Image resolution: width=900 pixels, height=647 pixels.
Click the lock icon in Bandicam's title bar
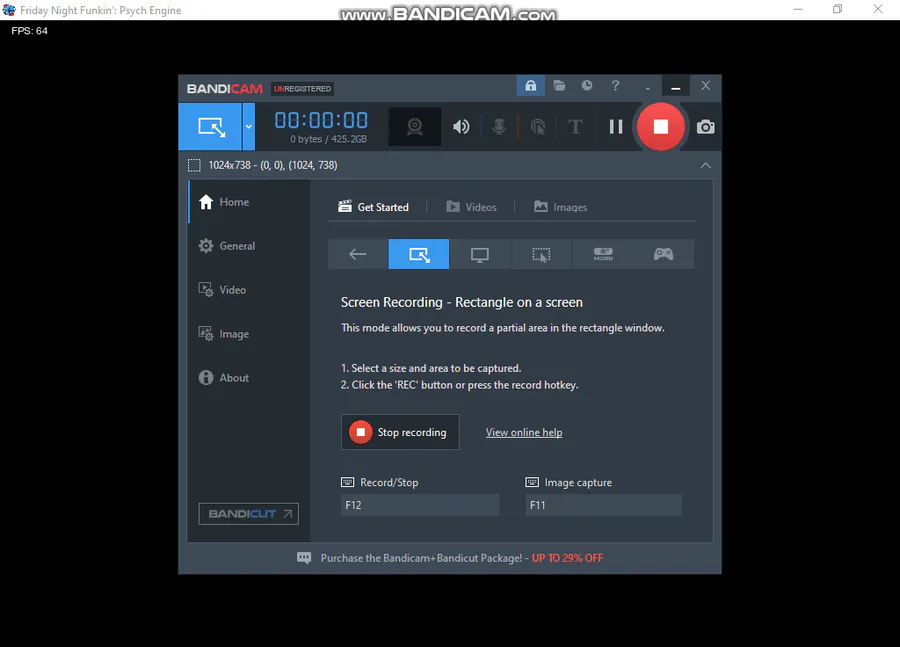tap(530, 86)
